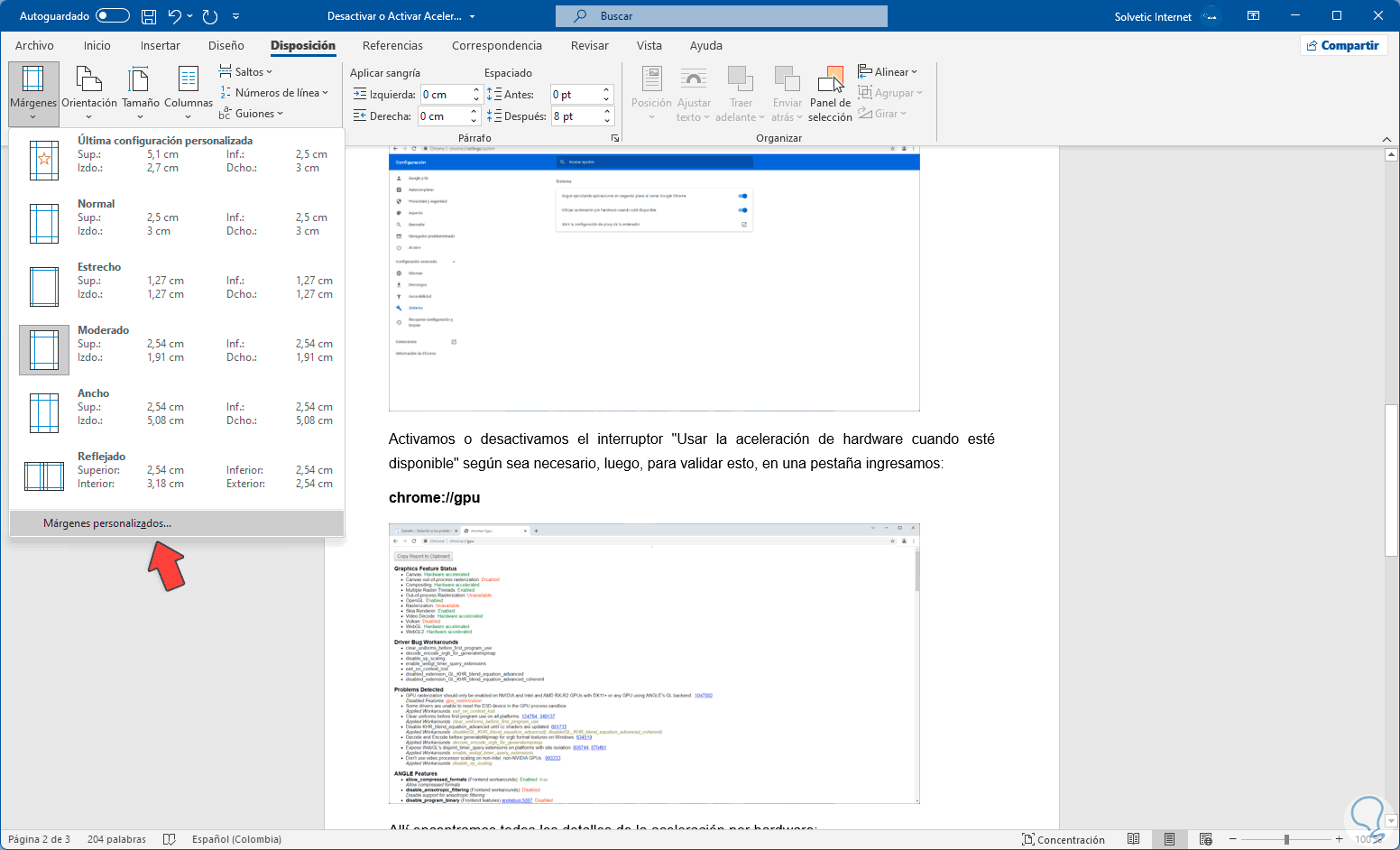Click the Columnas layout icon
Screen dimensions: 1400x850
pos(188,81)
